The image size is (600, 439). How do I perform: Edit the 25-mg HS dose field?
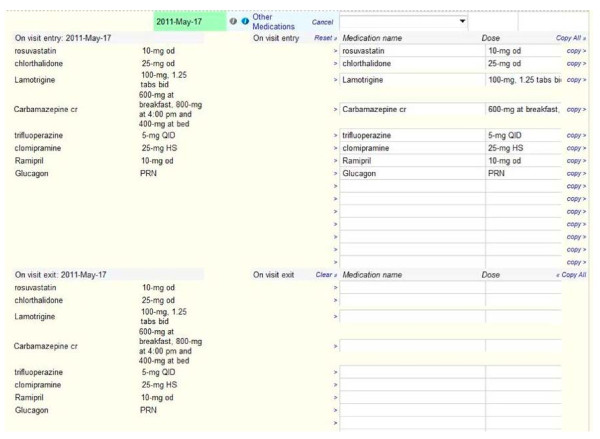point(523,148)
